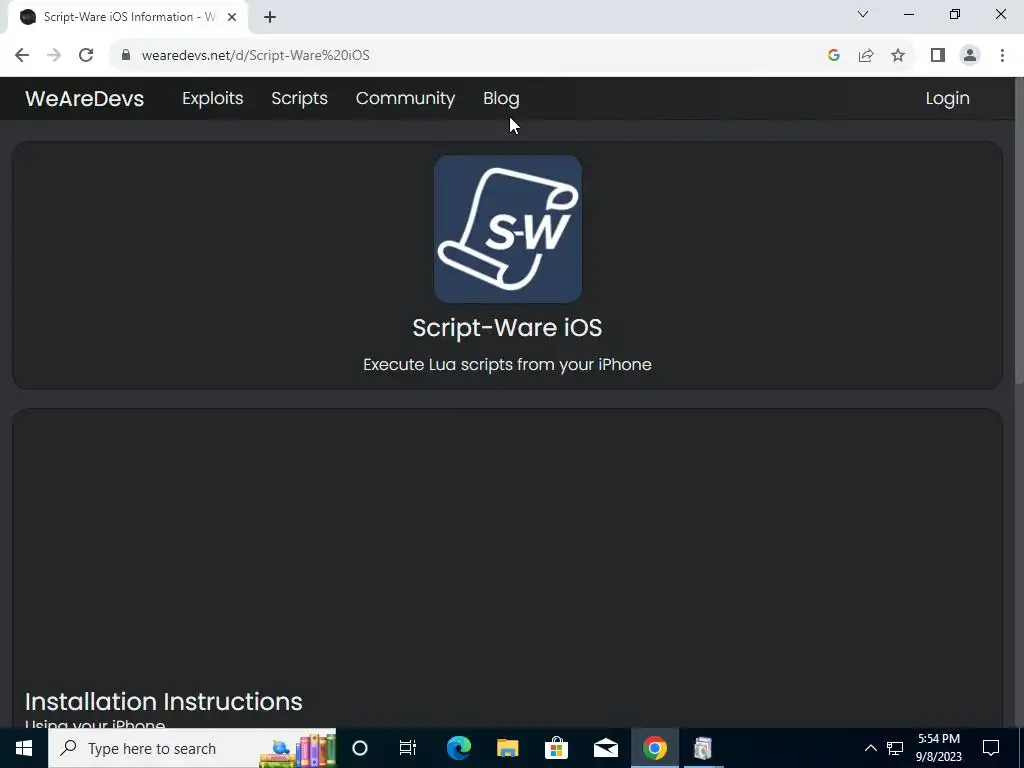Reload the current page
1024x768 pixels.
click(x=86, y=56)
